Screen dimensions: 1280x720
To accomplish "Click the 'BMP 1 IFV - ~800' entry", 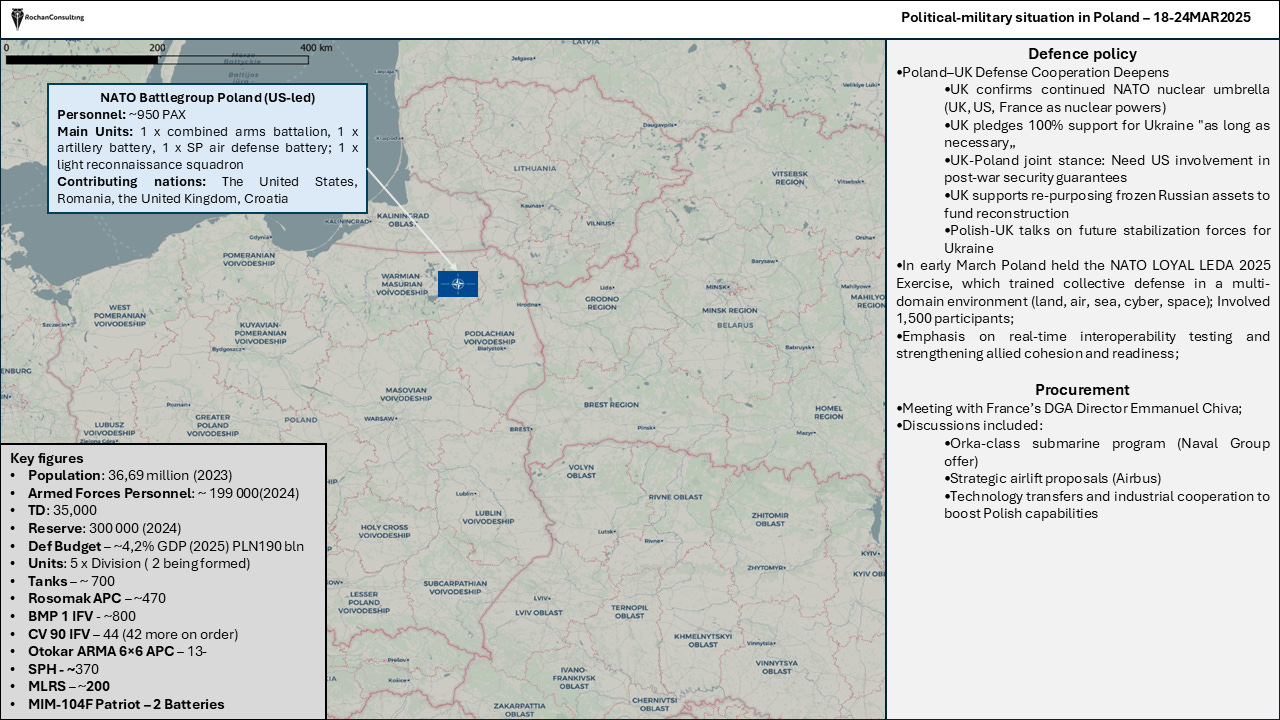I will point(82,616).
